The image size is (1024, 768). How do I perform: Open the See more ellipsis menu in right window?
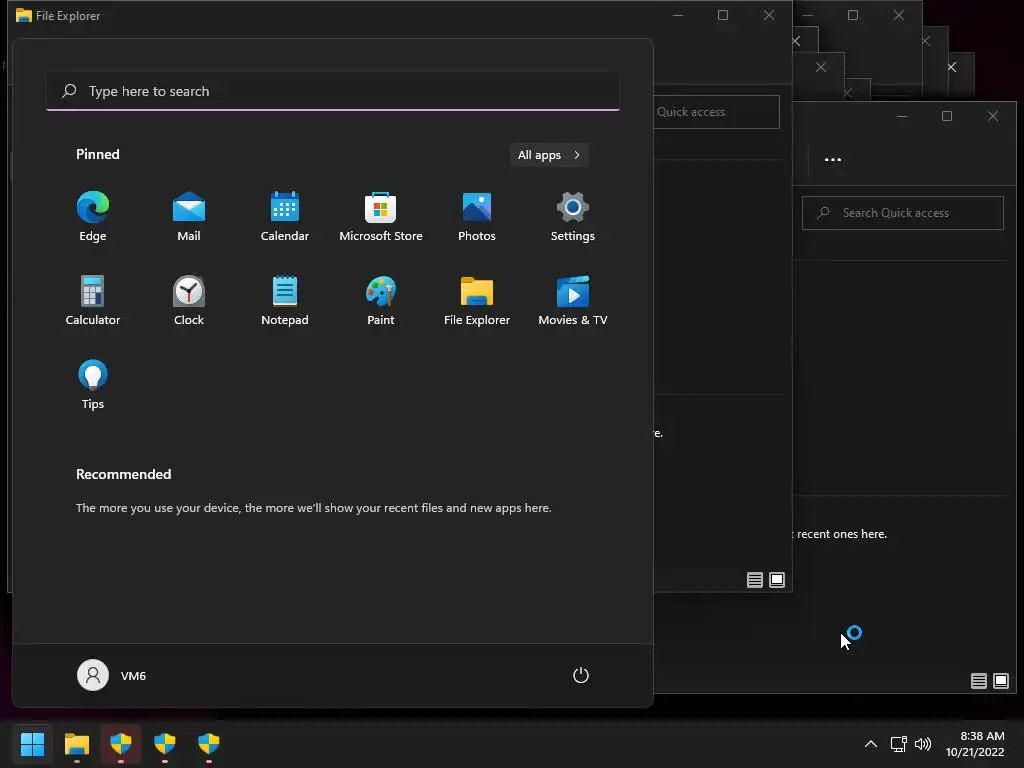[833, 159]
